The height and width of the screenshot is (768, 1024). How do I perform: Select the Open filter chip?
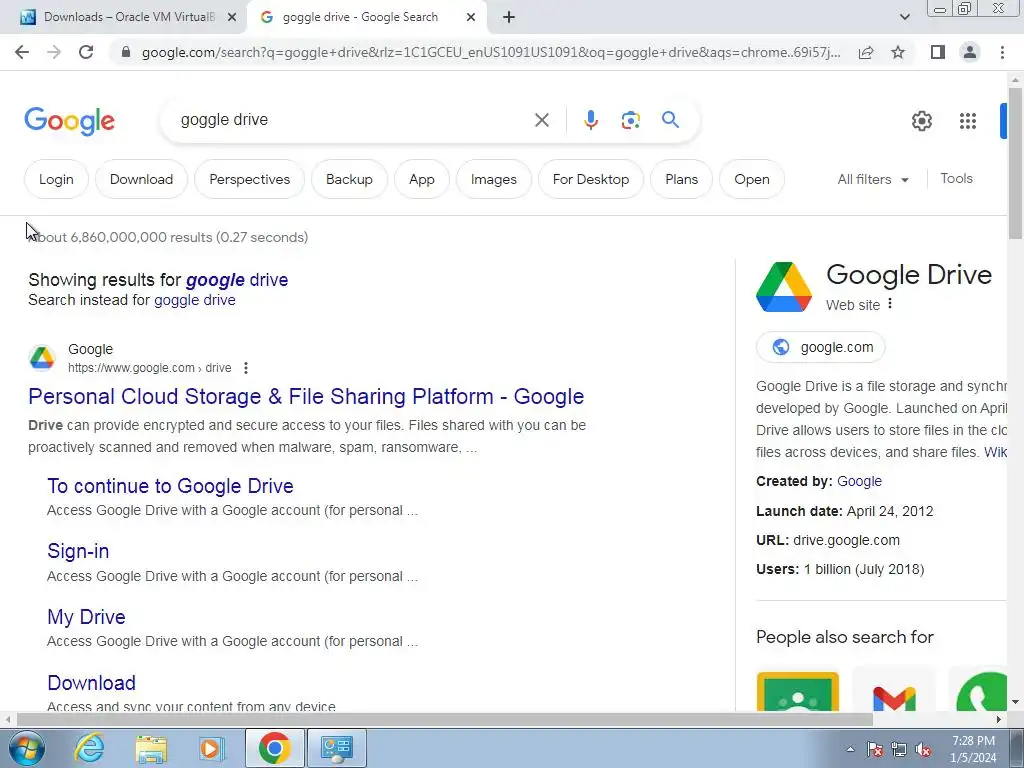(752, 179)
